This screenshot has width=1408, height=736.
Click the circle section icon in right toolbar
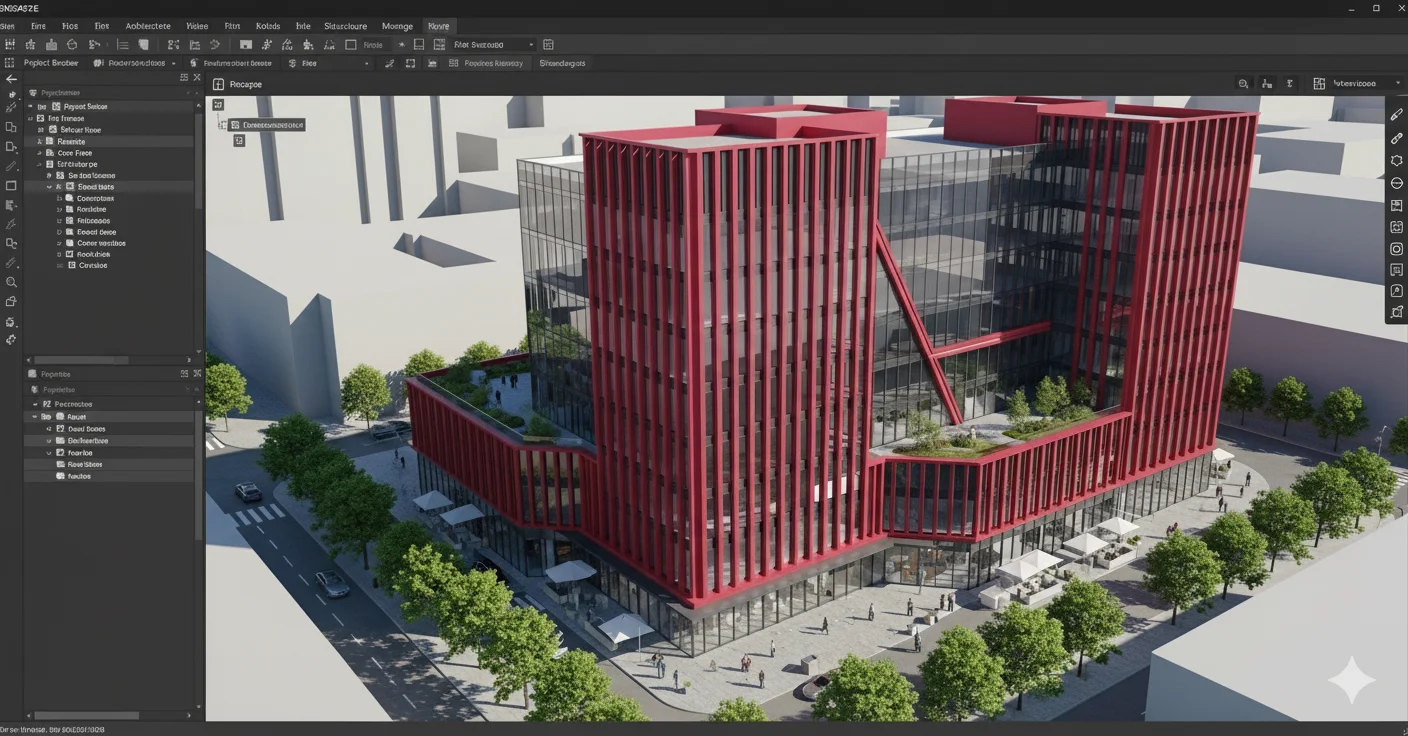1397,183
